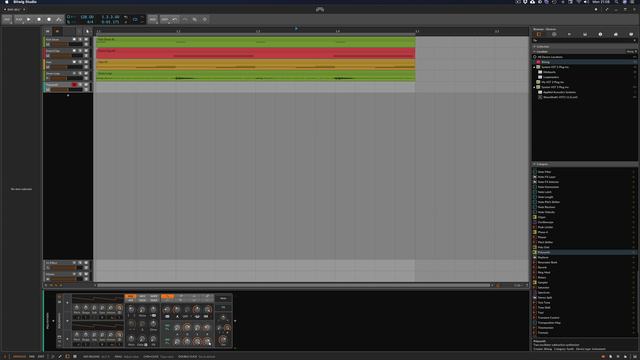Viewport: 640px width, 360px height.
Task: Start playback with the transport play button
Action: tap(29, 19)
